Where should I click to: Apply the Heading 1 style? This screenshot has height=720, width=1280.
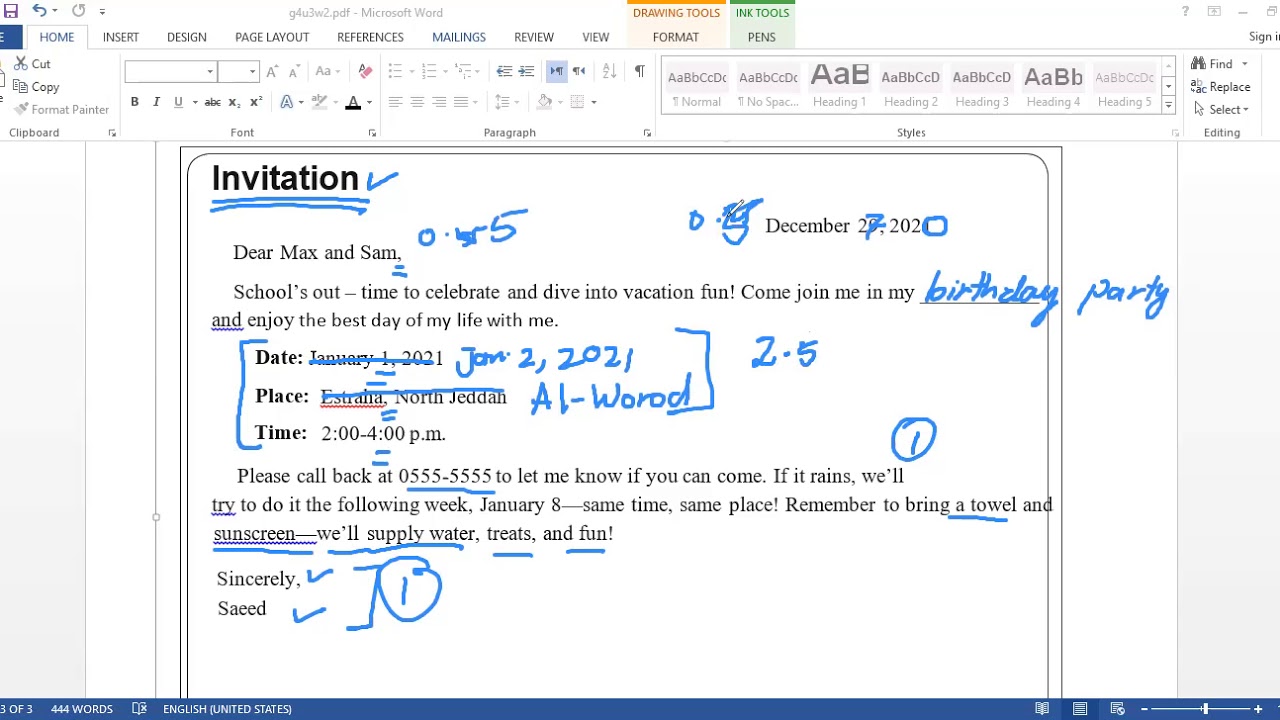tap(839, 87)
